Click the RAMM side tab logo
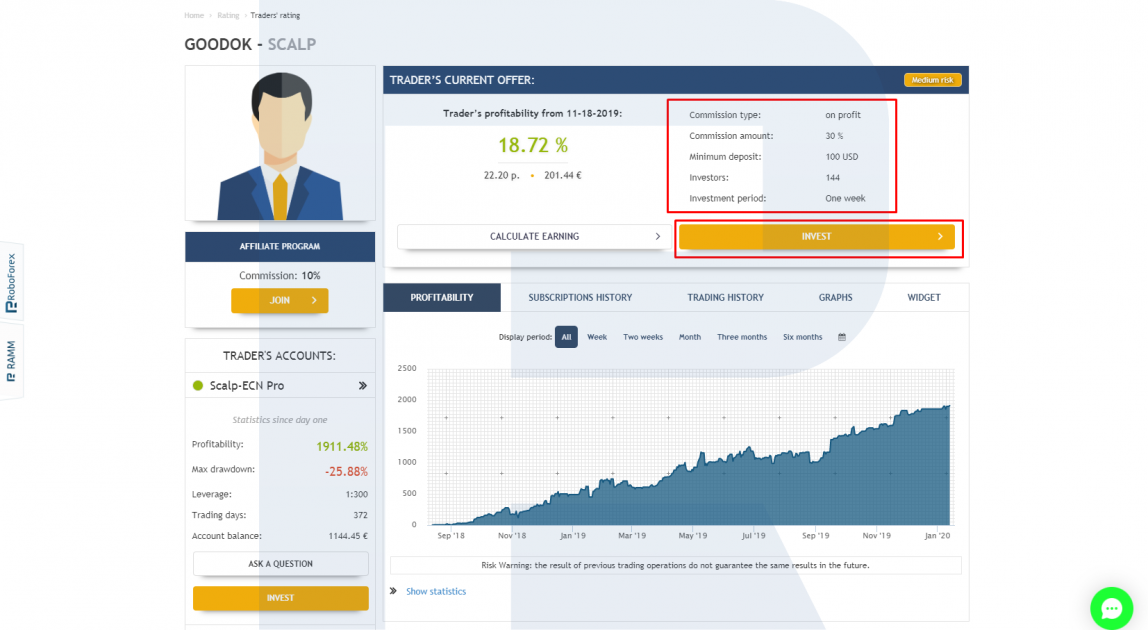The width and height of the screenshot is (1148, 630). pos(11,361)
